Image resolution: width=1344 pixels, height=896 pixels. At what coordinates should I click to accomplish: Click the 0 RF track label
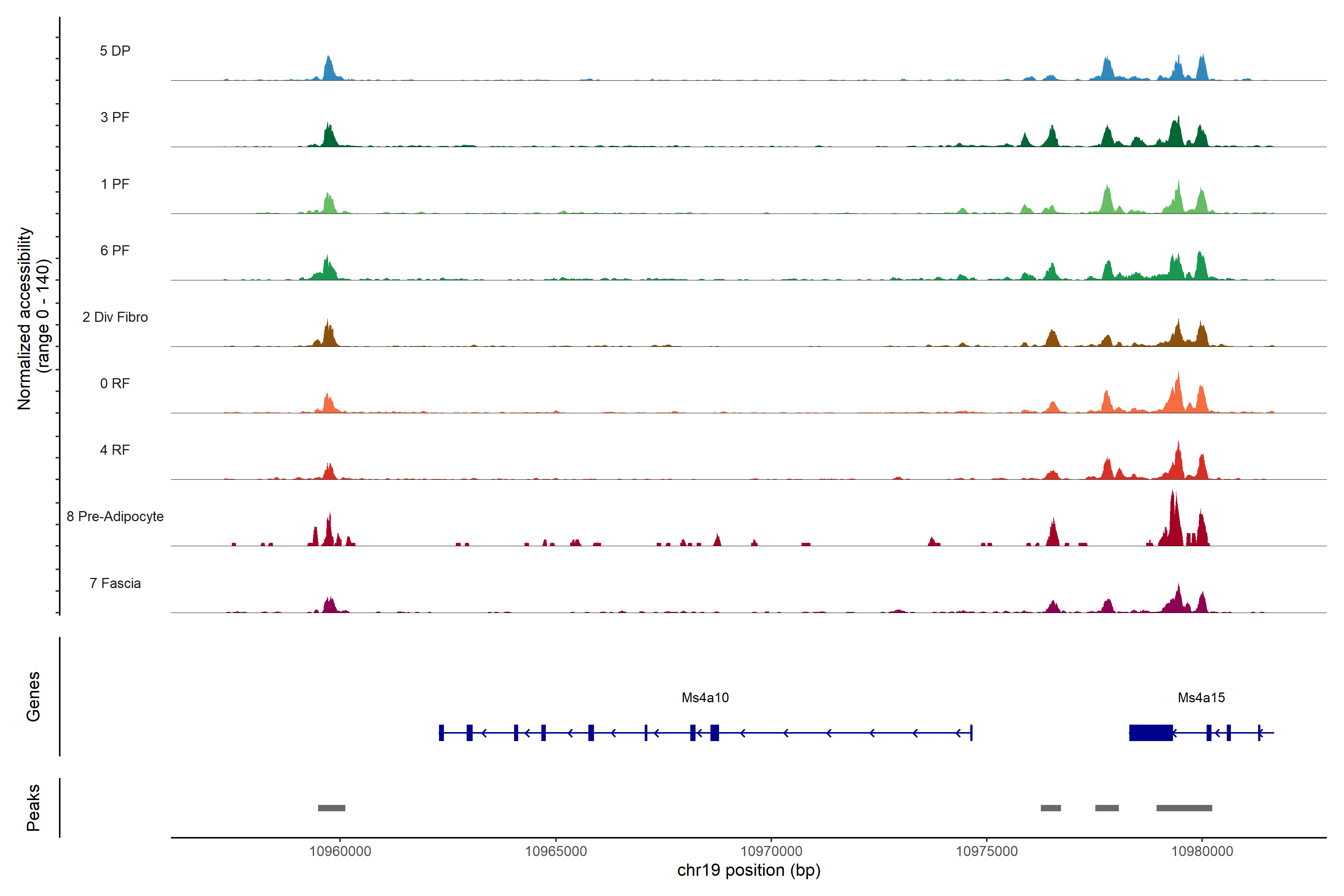click(x=115, y=383)
